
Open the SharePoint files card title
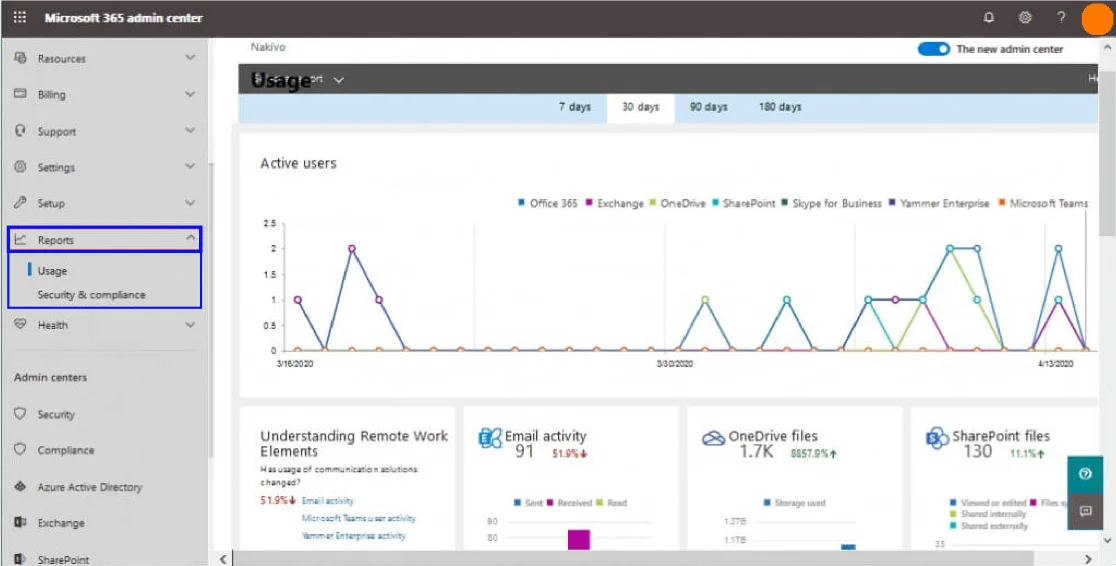point(1001,436)
